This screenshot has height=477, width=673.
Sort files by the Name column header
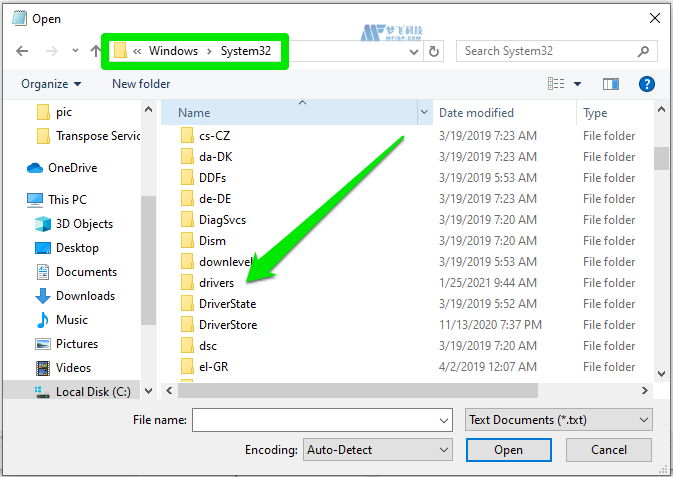[x=195, y=113]
